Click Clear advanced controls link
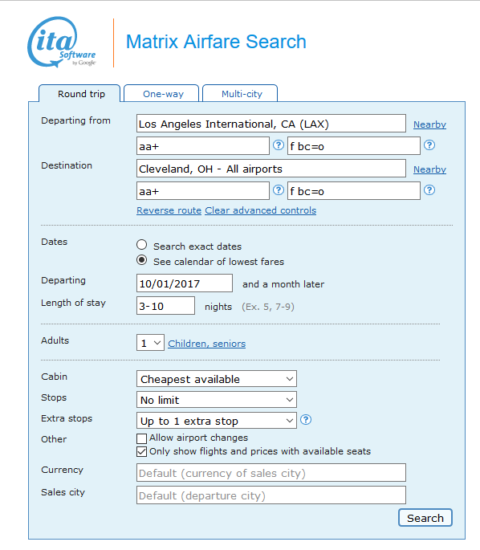The width and height of the screenshot is (480, 550). click(260, 210)
